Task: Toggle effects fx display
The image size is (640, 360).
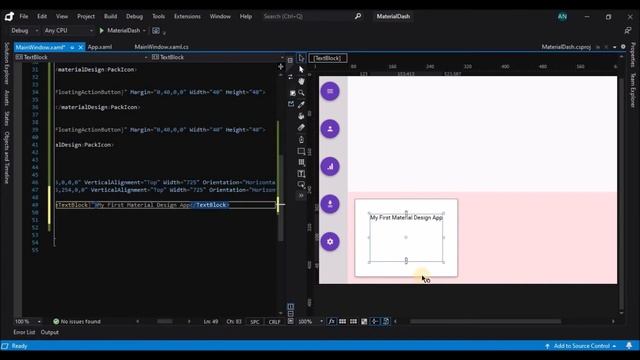Action: click(x=331, y=322)
